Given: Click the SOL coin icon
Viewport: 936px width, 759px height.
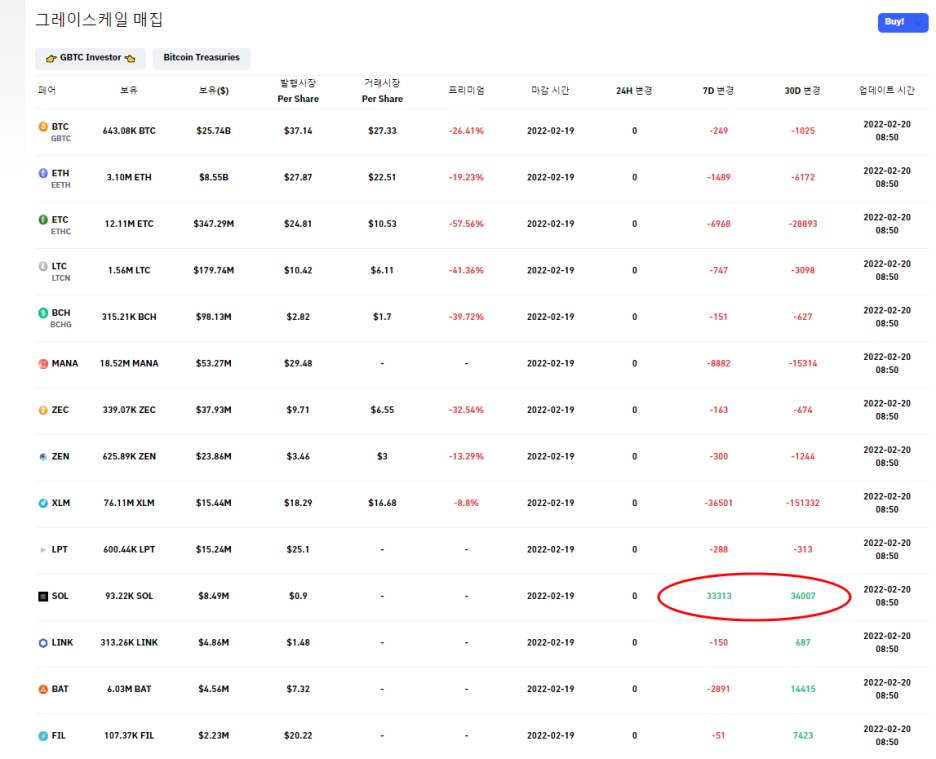Looking at the screenshot, I should 43,597.
